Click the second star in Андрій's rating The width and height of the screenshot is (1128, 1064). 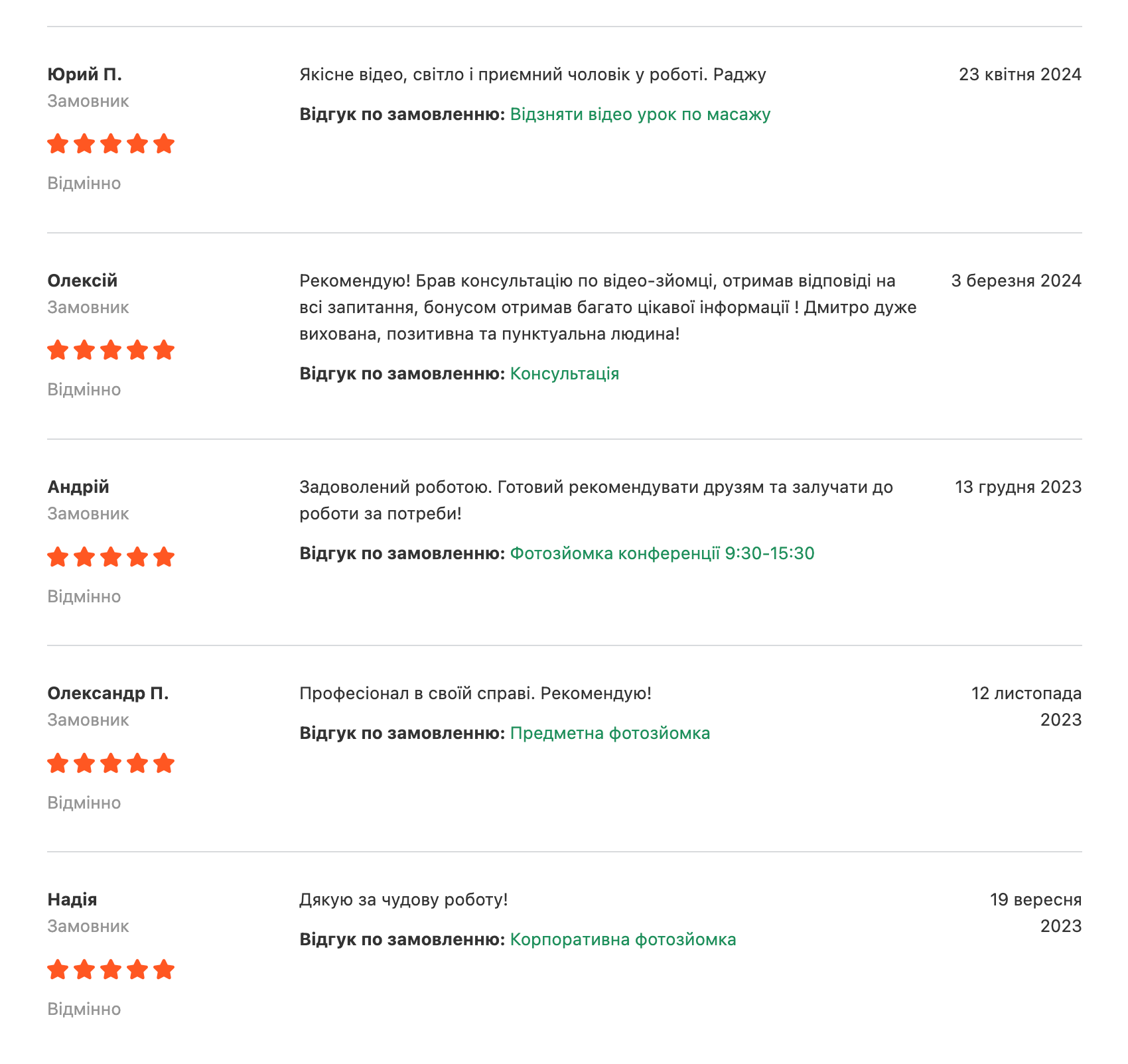point(84,557)
